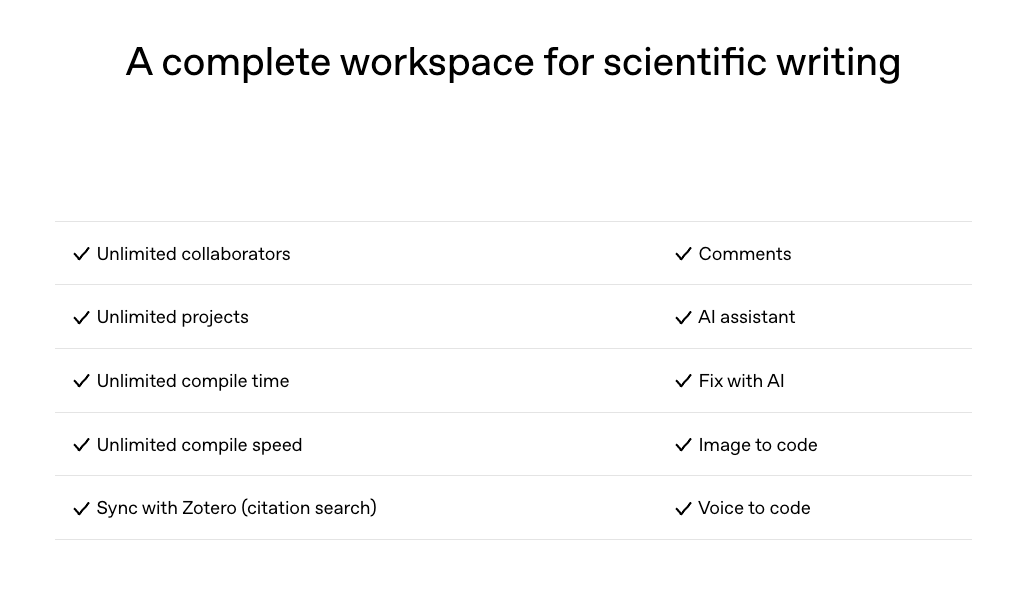This screenshot has width=1024, height=597.
Task: Click the Unlimited compile speed label
Action: coord(199,445)
